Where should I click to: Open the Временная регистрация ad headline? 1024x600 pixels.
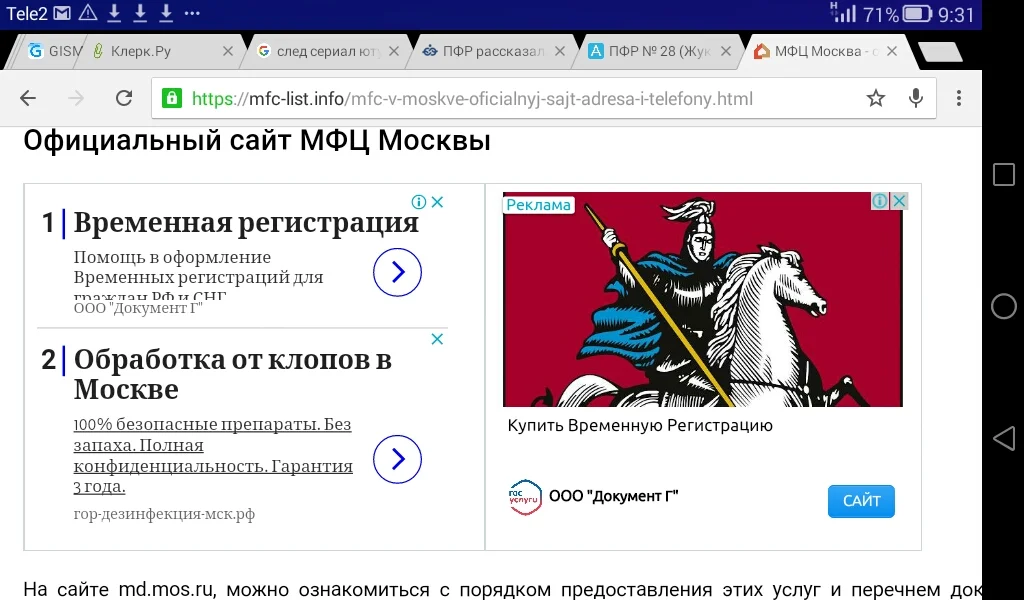pyautogui.click(x=246, y=223)
